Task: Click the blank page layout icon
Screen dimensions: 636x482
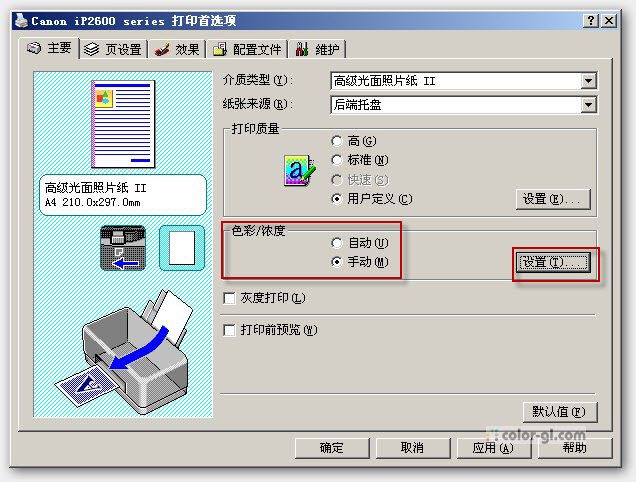Action: click(182, 248)
